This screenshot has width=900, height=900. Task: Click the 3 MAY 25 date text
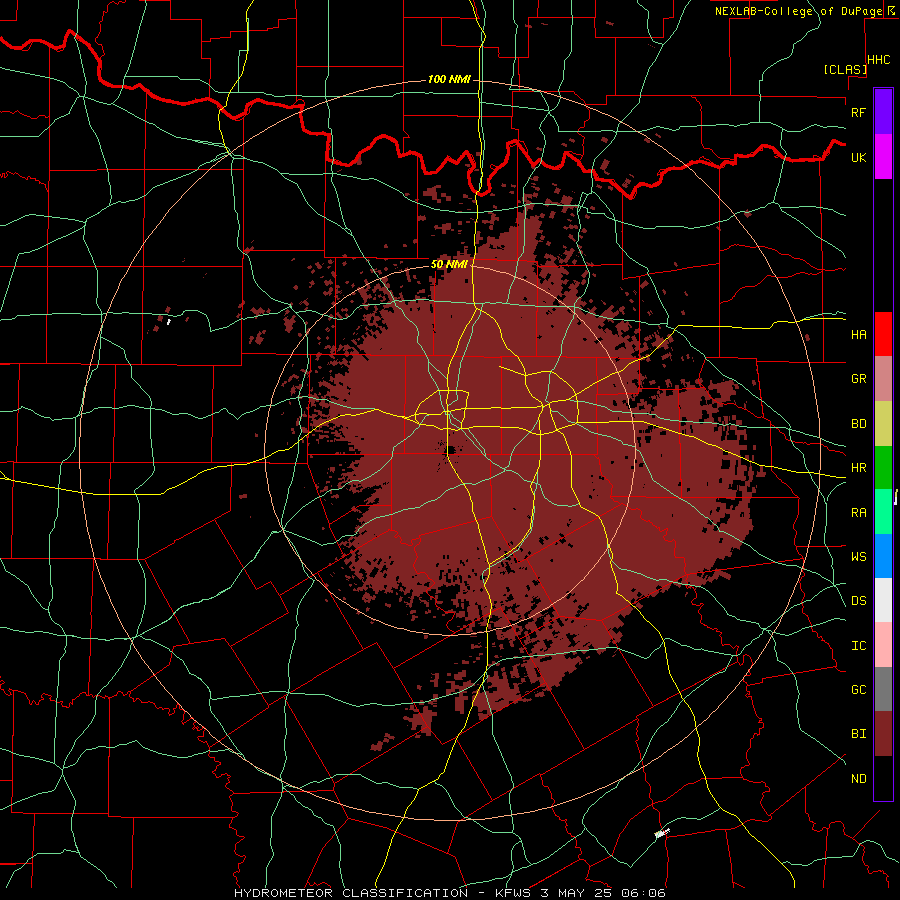coord(576,893)
